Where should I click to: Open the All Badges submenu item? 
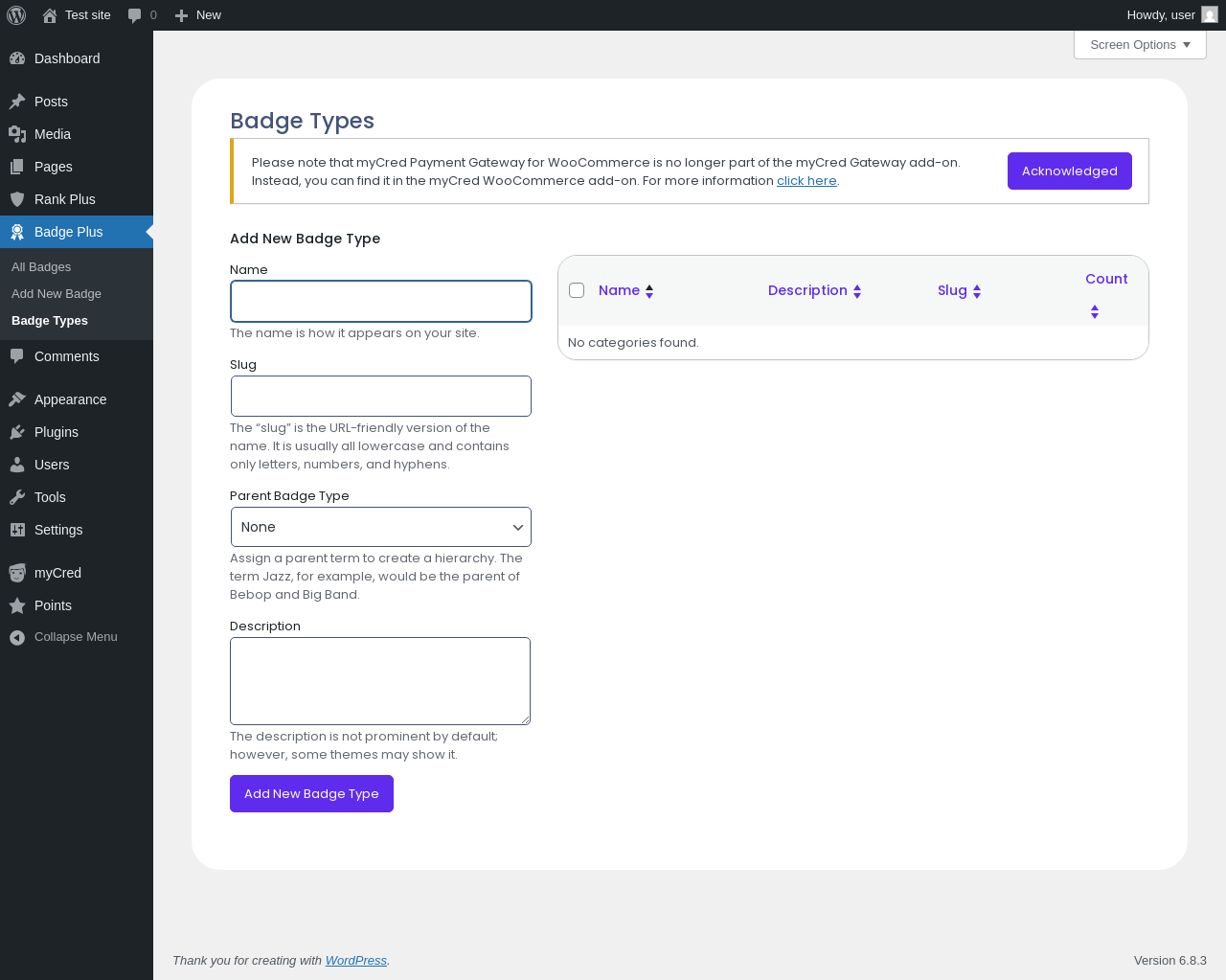(x=41, y=267)
